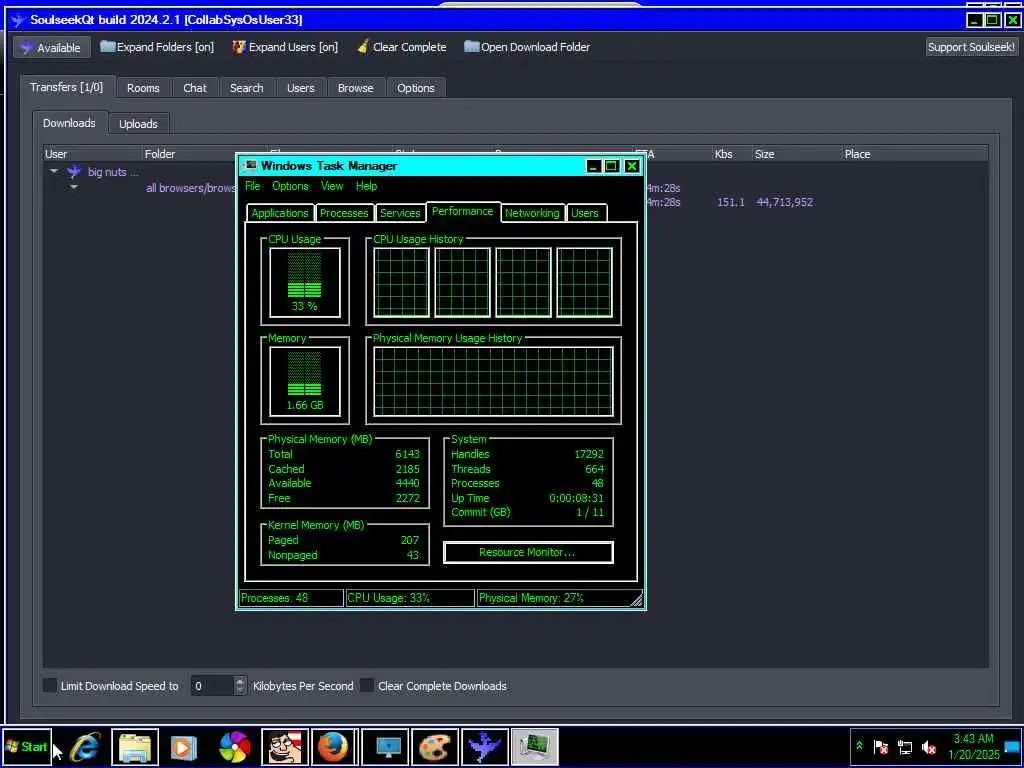Click the Folder column header
Viewport: 1024px width, 768px height.
pyautogui.click(x=205, y=154)
